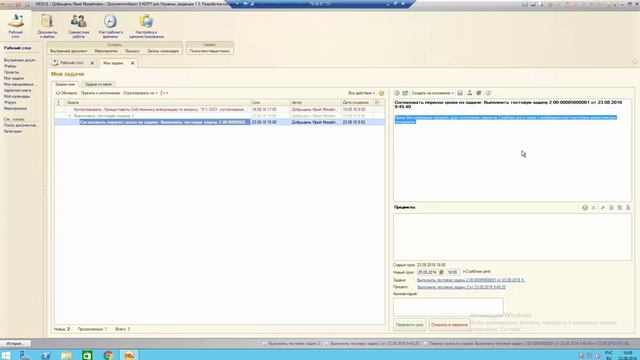640x360 pixels.
Task: Open Файлы in the left navigation
Action: [10, 66]
